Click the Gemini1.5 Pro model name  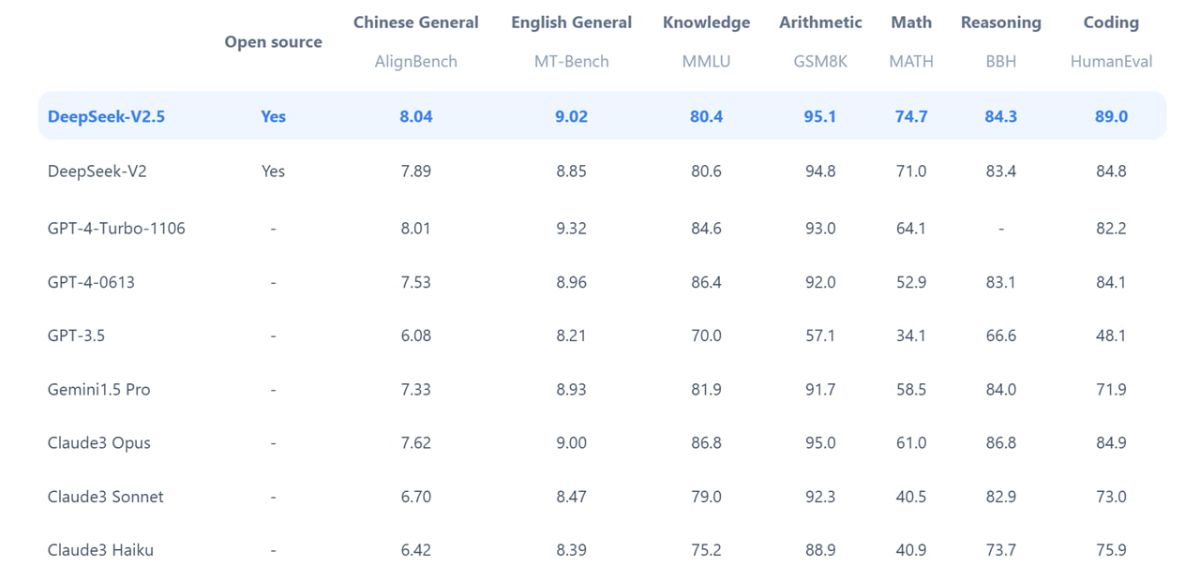(99, 389)
